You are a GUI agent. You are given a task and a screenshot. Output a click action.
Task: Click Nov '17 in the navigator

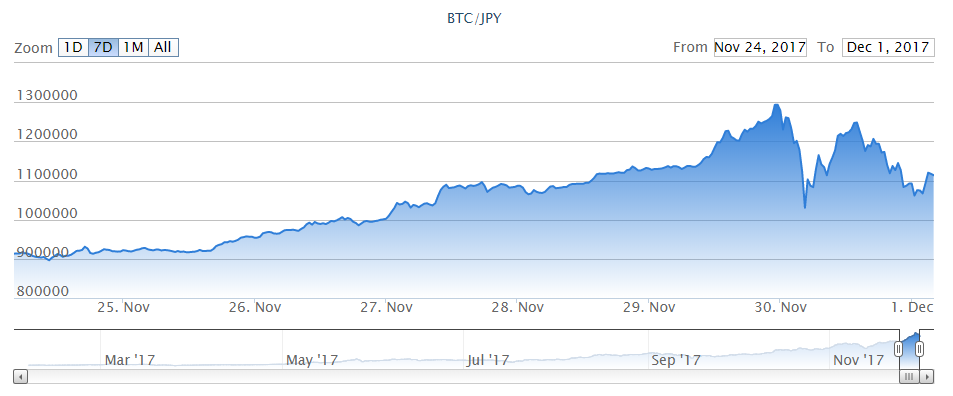click(x=858, y=360)
